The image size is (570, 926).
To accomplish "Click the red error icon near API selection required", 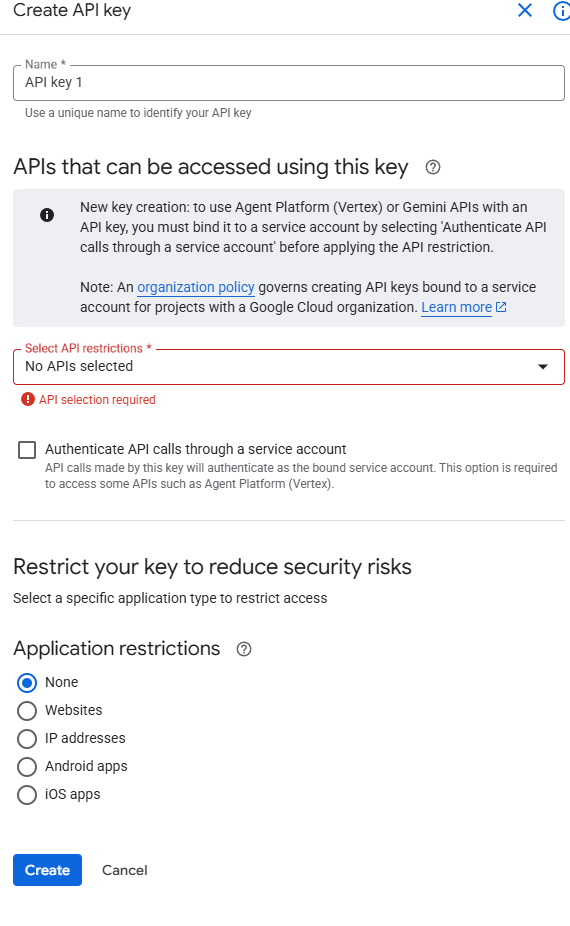I will (28, 400).
